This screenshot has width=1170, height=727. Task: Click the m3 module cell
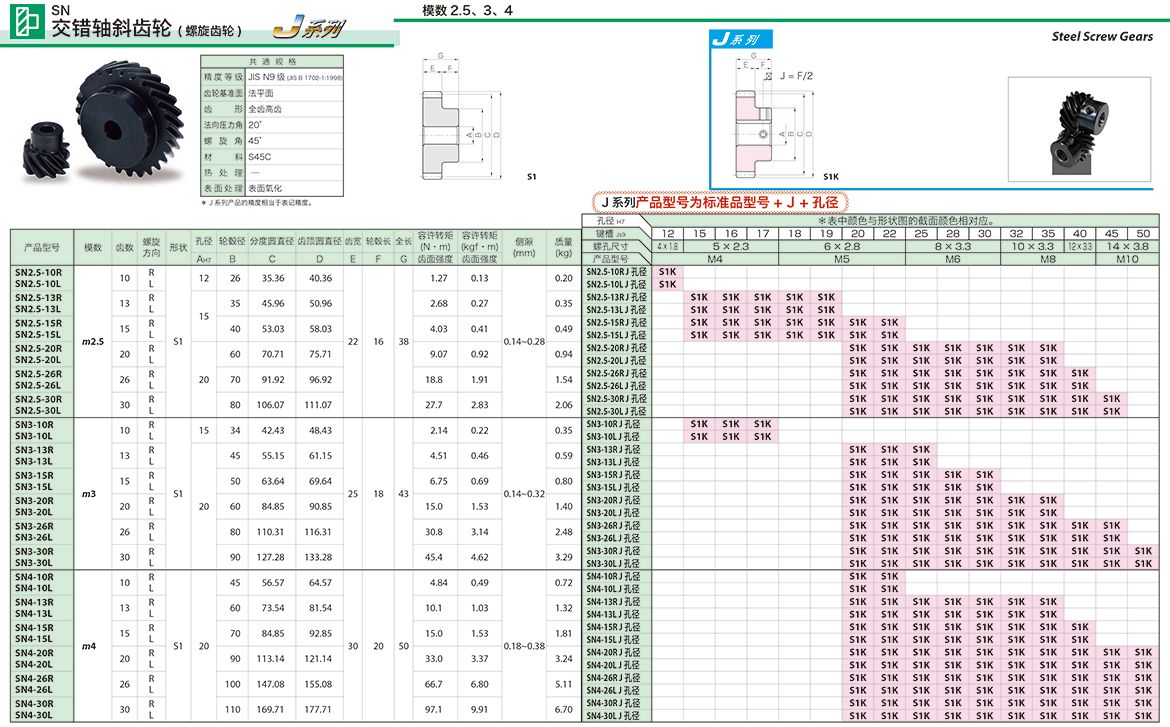91,493
